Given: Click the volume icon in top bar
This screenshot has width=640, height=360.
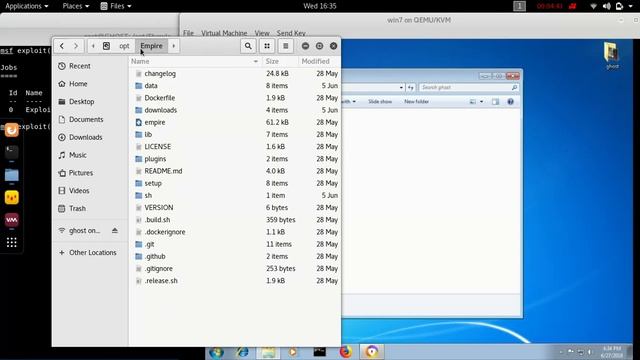Looking at the screenshot, I should 607,6.
